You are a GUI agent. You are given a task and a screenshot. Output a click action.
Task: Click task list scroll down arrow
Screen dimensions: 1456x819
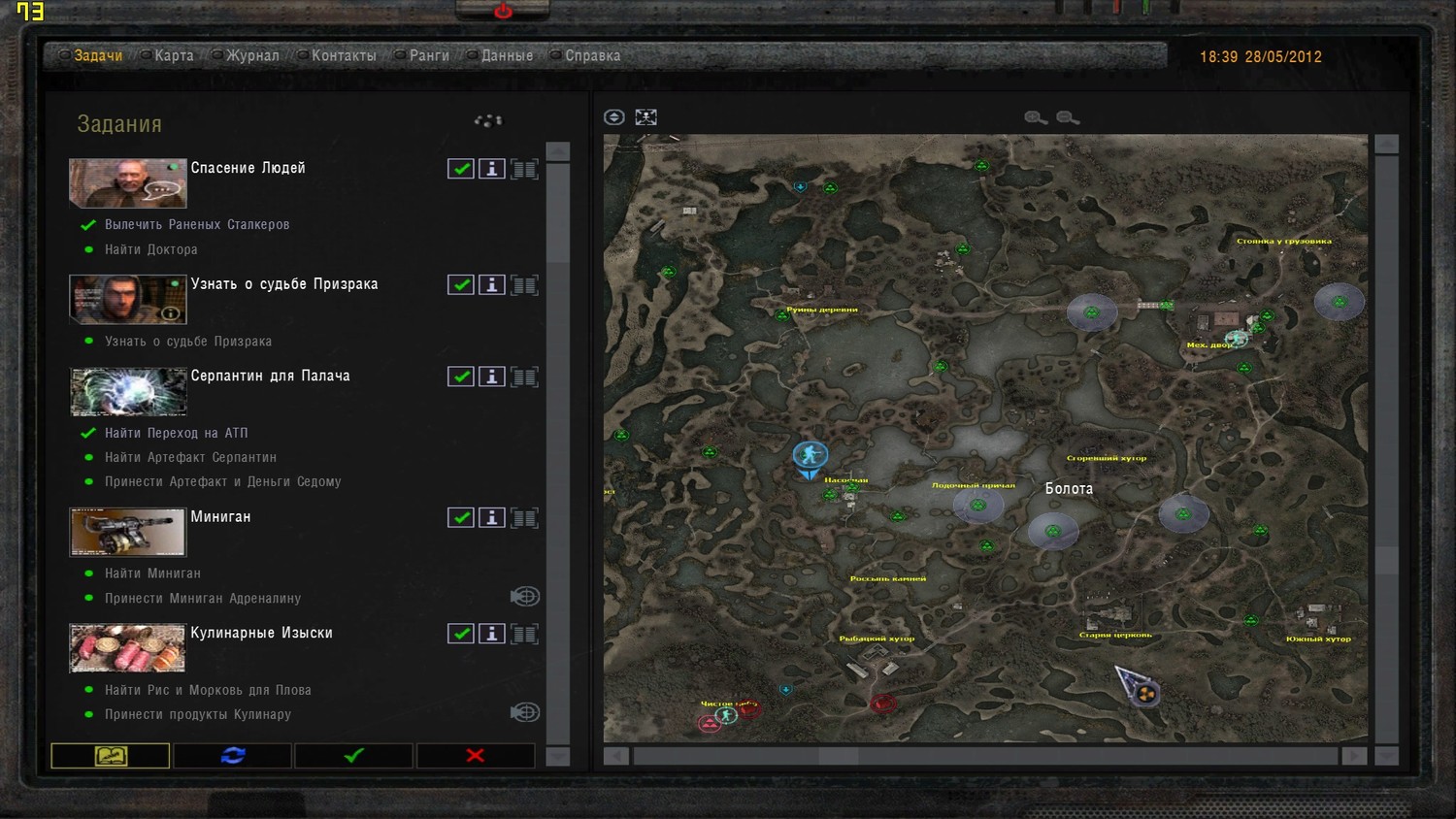click(x=558, y=756)
